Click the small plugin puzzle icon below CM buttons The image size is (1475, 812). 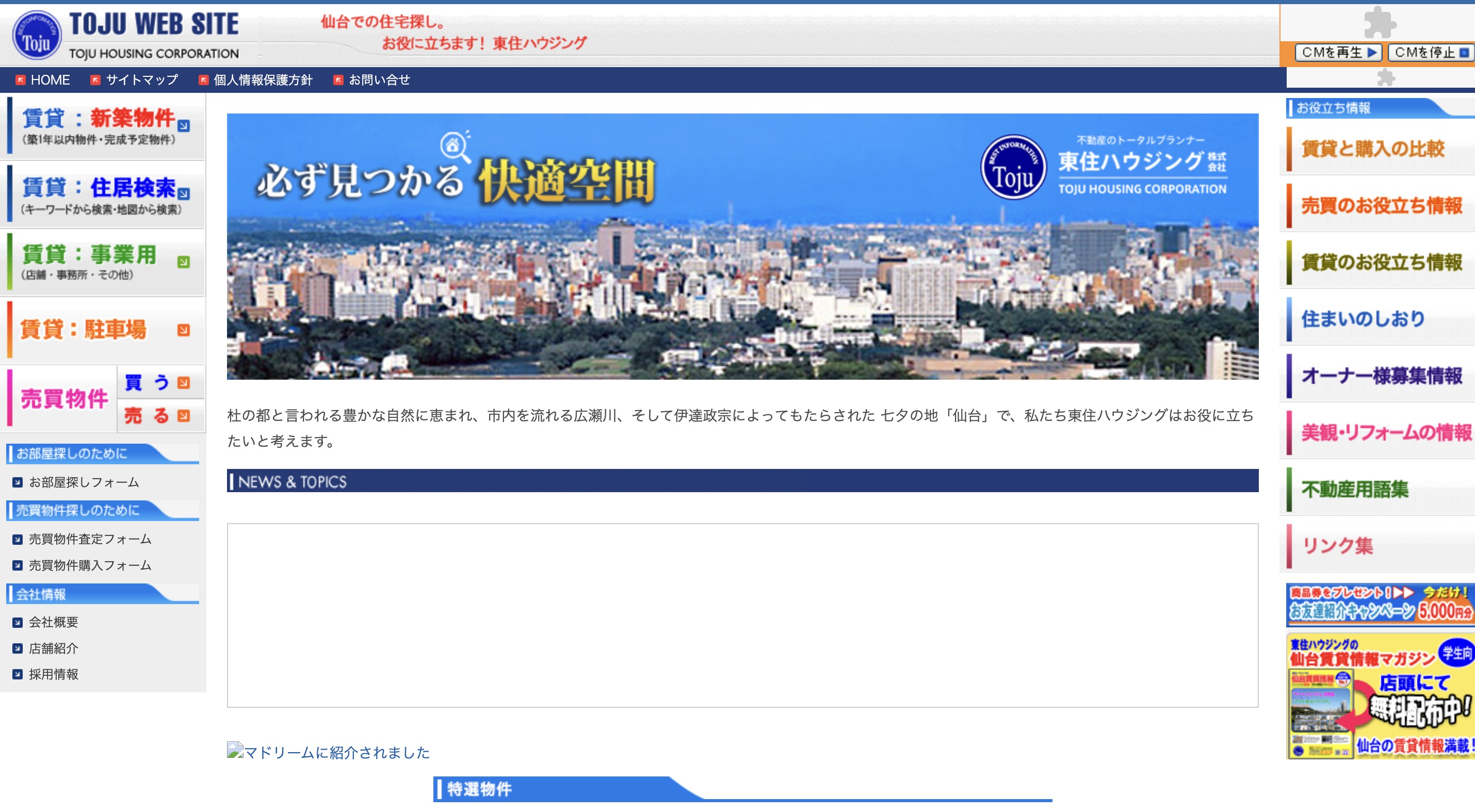coord(1386,77)
